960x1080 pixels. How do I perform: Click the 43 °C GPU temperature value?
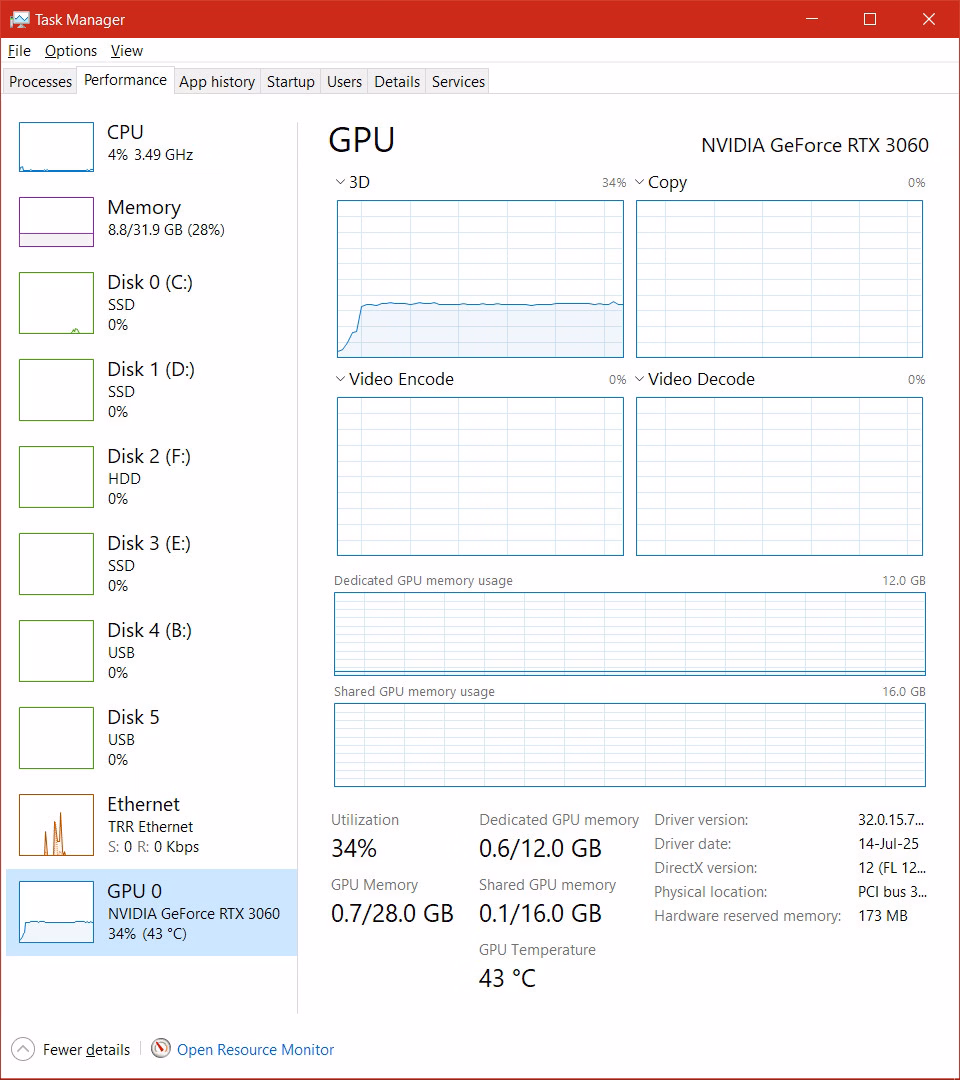[x=507, y=977]
